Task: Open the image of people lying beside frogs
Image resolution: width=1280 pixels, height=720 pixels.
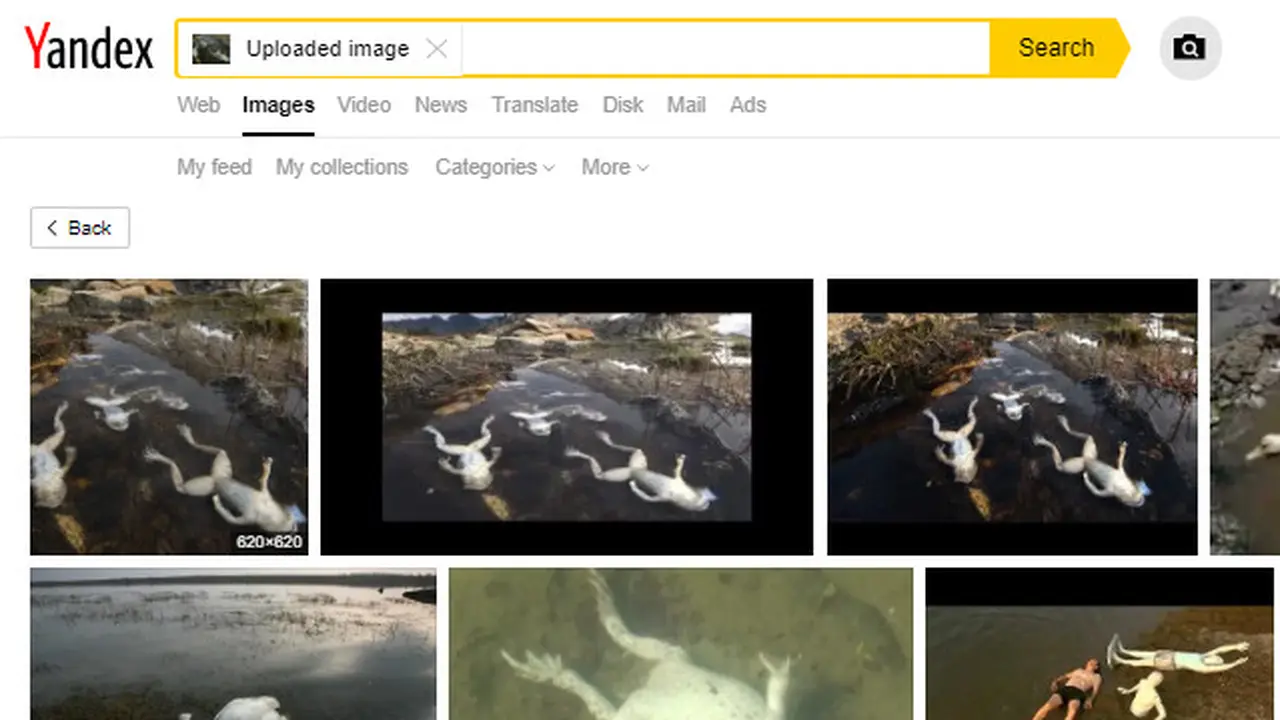Action: (1102, 644)
